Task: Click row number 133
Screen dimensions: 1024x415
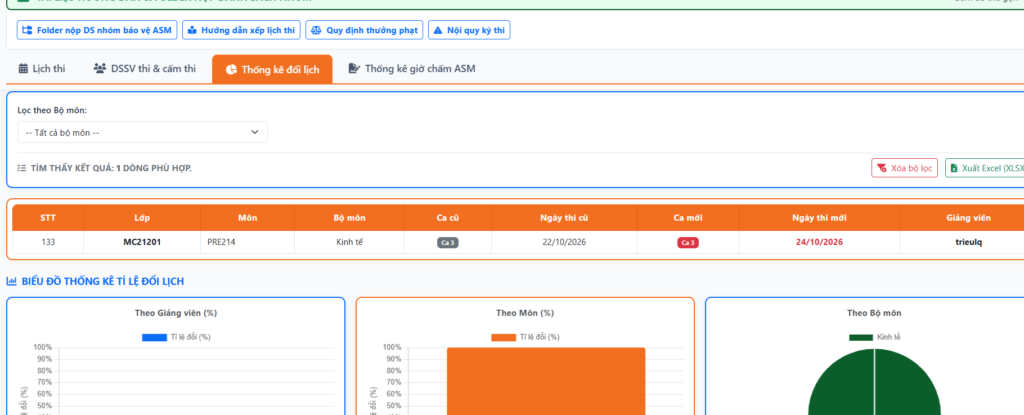Action: [x=48, y=242]
